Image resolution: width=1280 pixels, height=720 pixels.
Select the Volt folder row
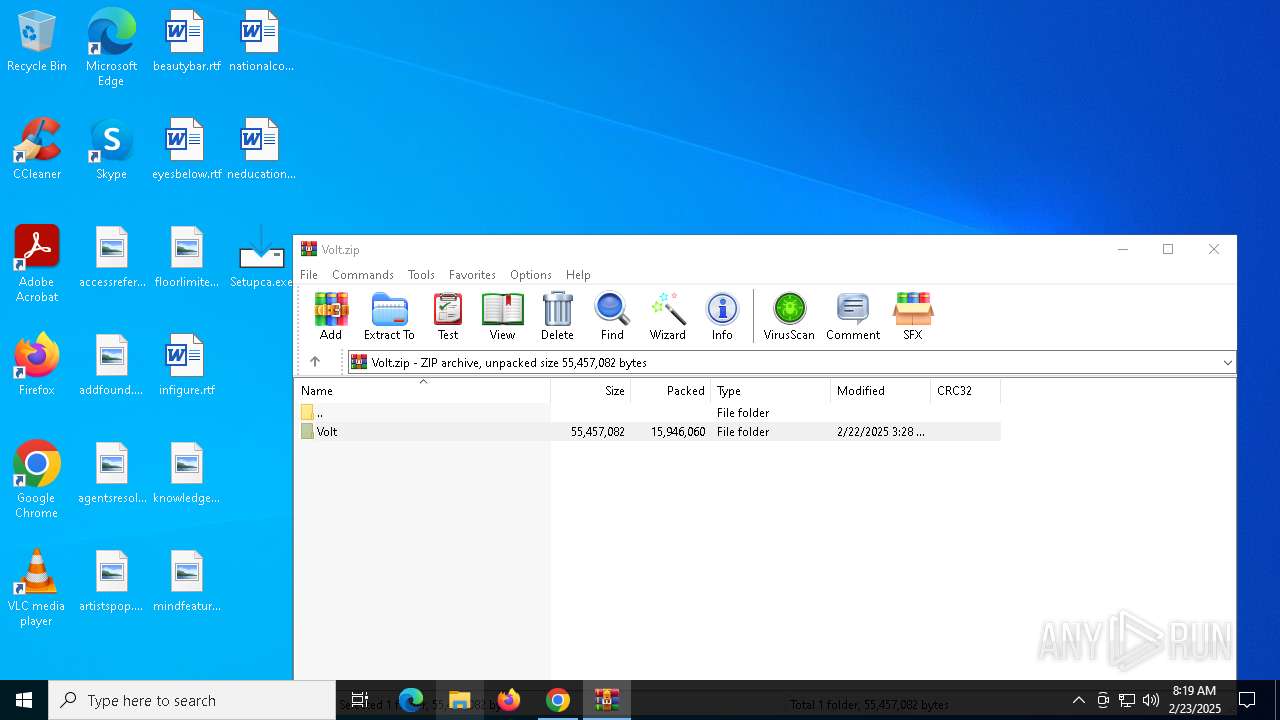click(x=648, y=432)
